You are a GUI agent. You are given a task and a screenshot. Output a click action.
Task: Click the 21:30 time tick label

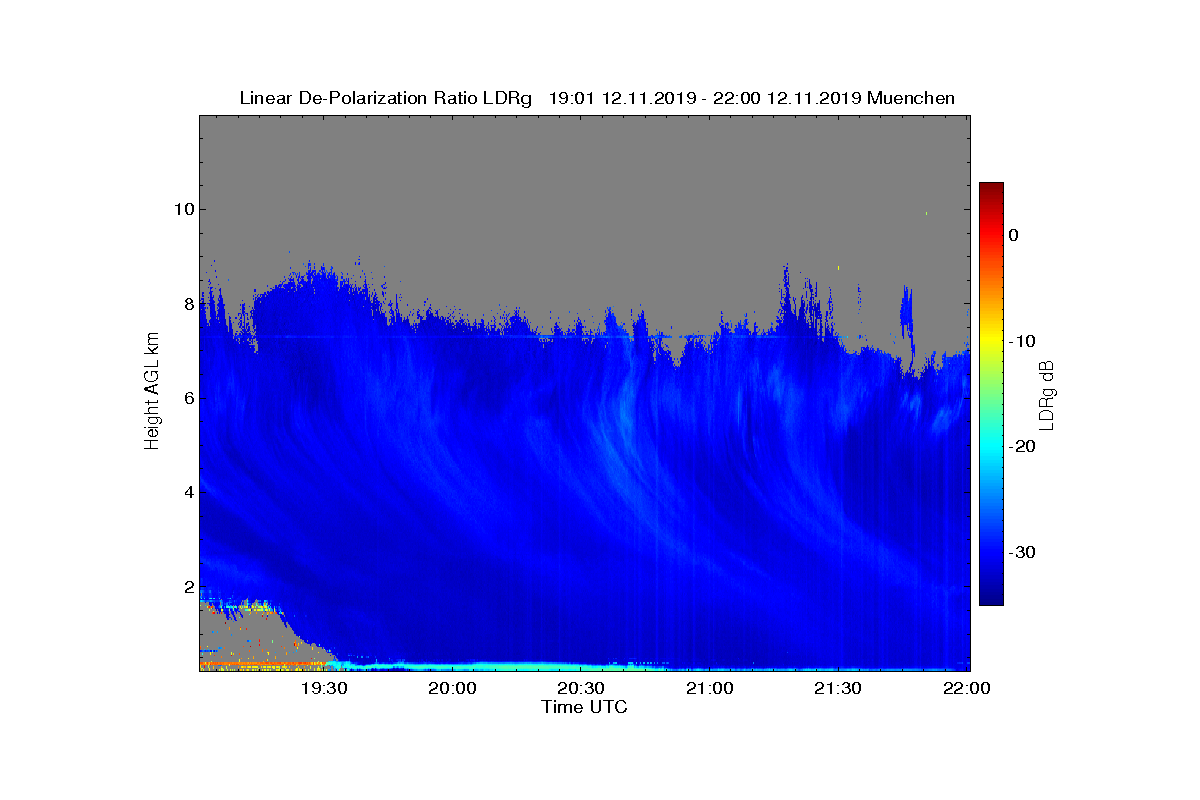838,688
